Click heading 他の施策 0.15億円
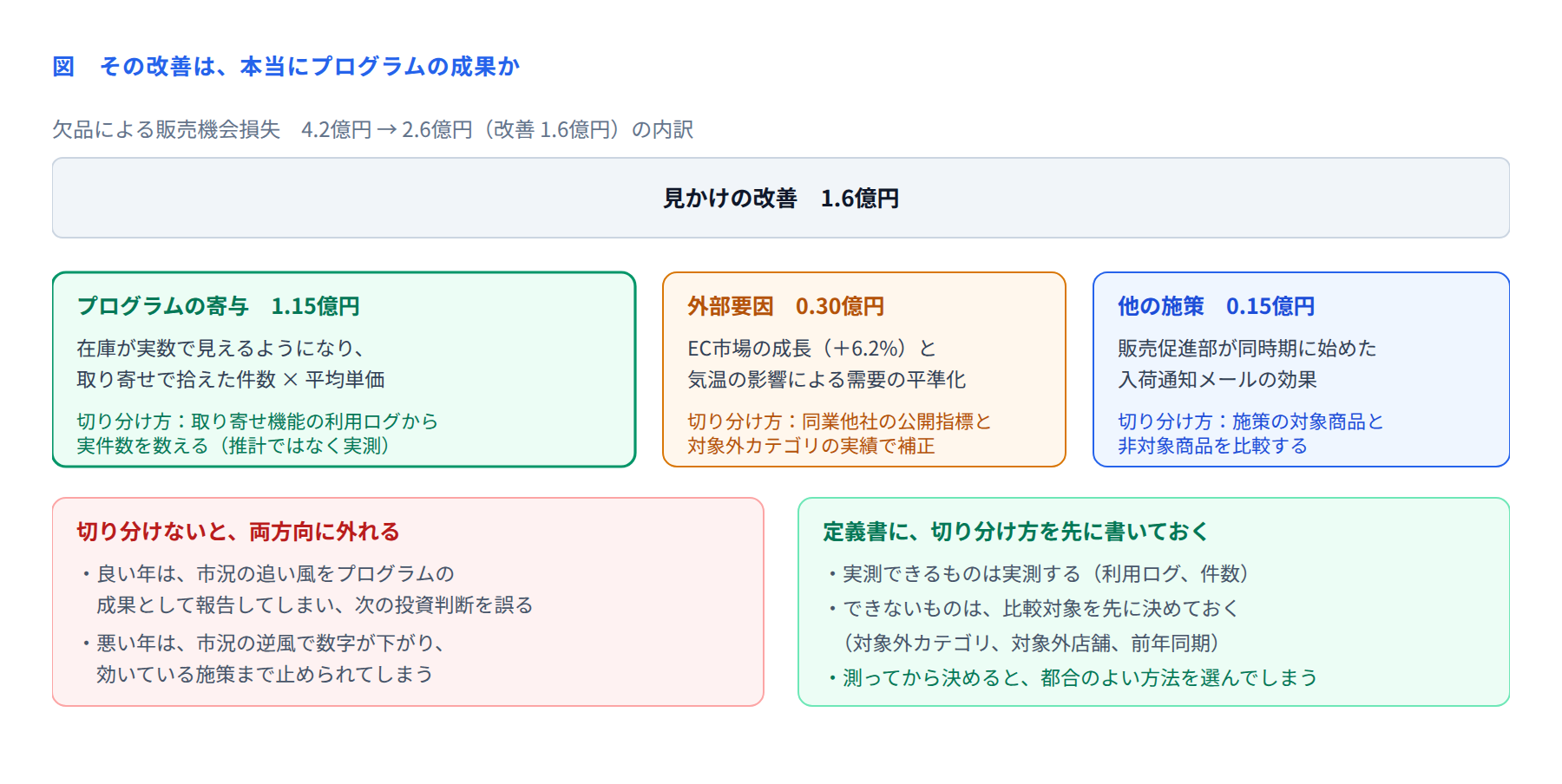The width and height of the screenshot is (1562, 784). 1217,306
